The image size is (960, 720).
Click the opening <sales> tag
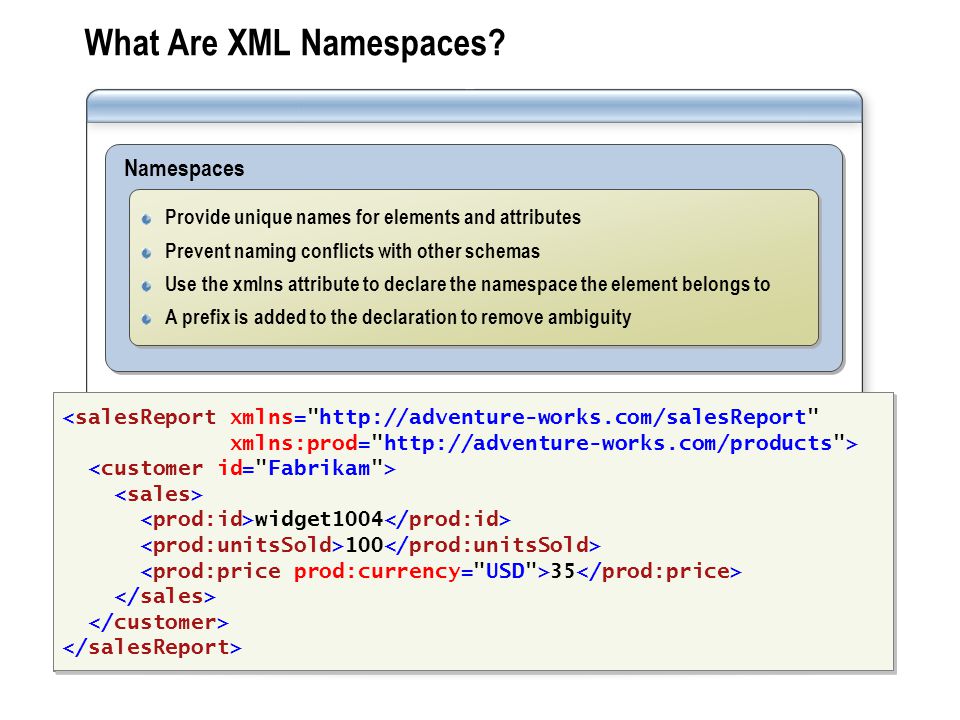pos(159,494)
